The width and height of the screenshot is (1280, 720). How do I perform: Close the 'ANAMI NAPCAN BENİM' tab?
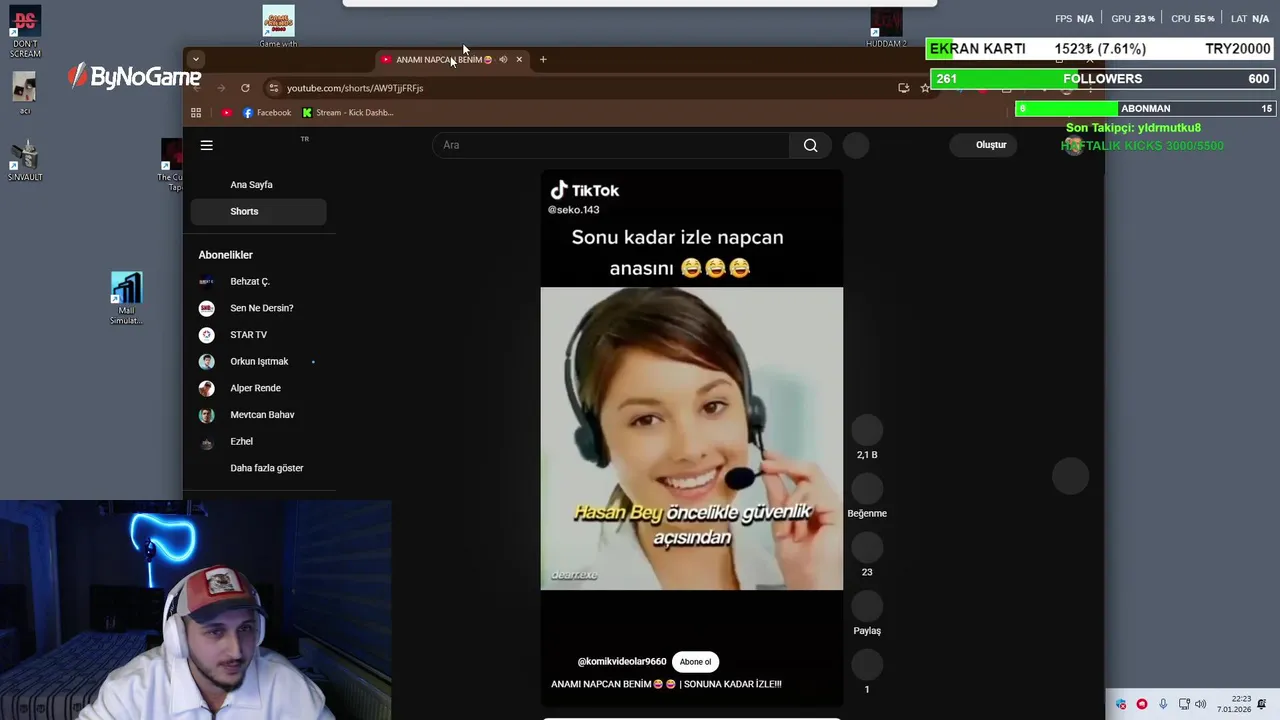[x=519, y=59]
